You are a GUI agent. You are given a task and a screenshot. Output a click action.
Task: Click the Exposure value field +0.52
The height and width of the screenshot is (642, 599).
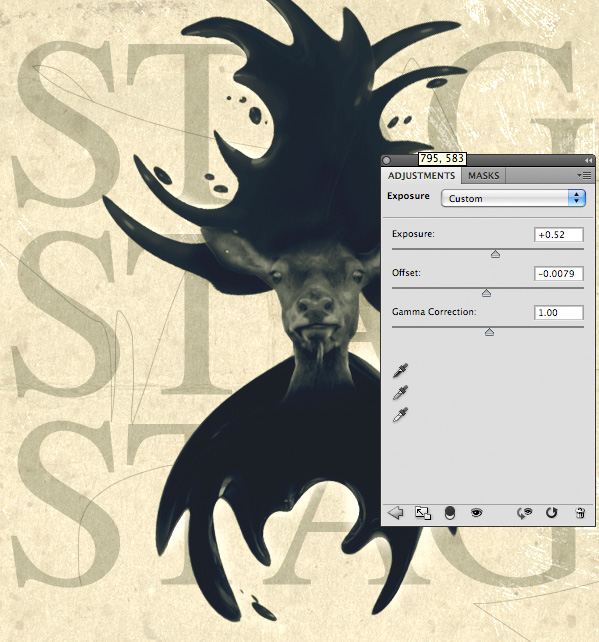pyautogui.click(x=558, y=235)
